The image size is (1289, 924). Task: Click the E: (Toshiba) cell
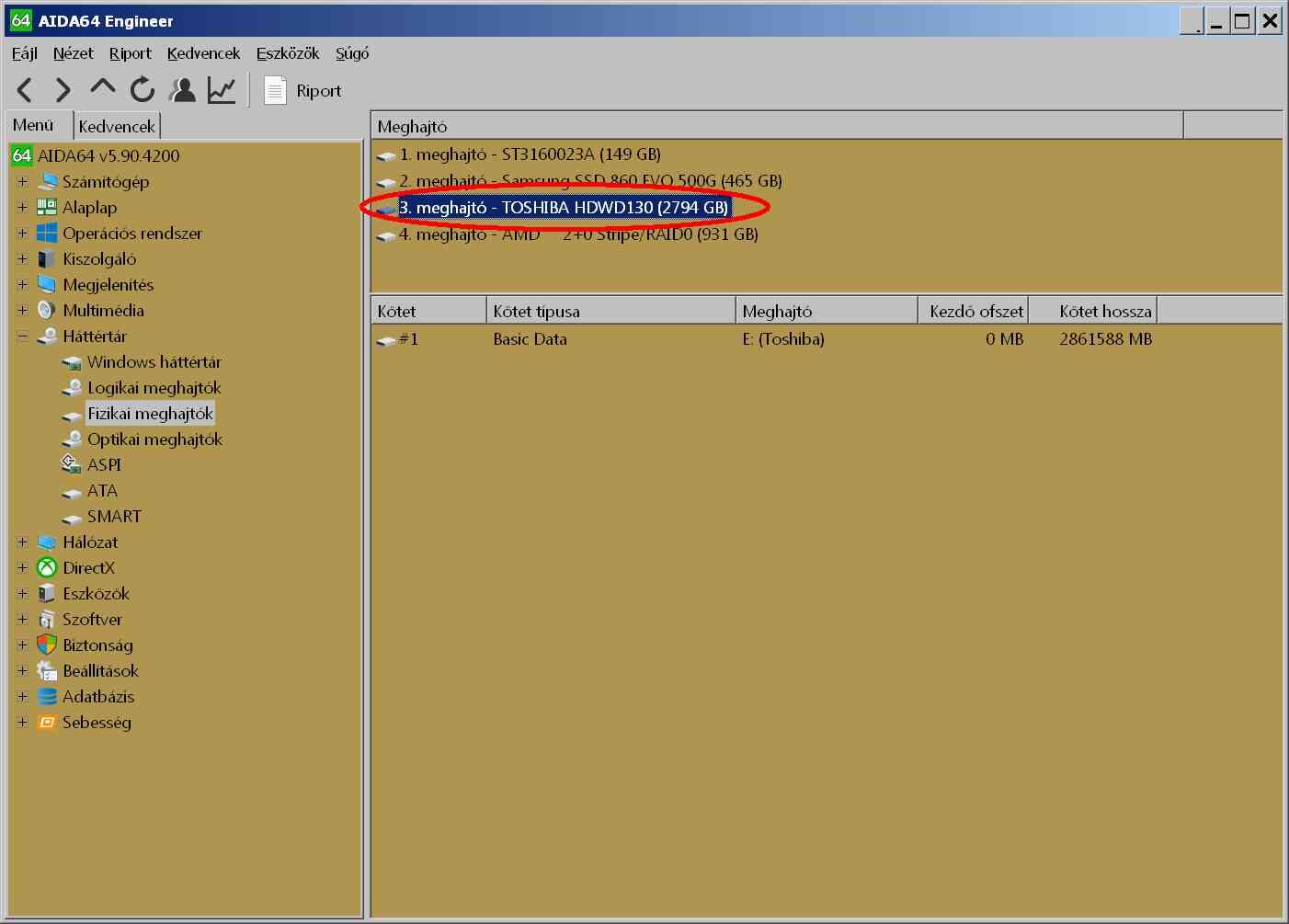[783, 339]
